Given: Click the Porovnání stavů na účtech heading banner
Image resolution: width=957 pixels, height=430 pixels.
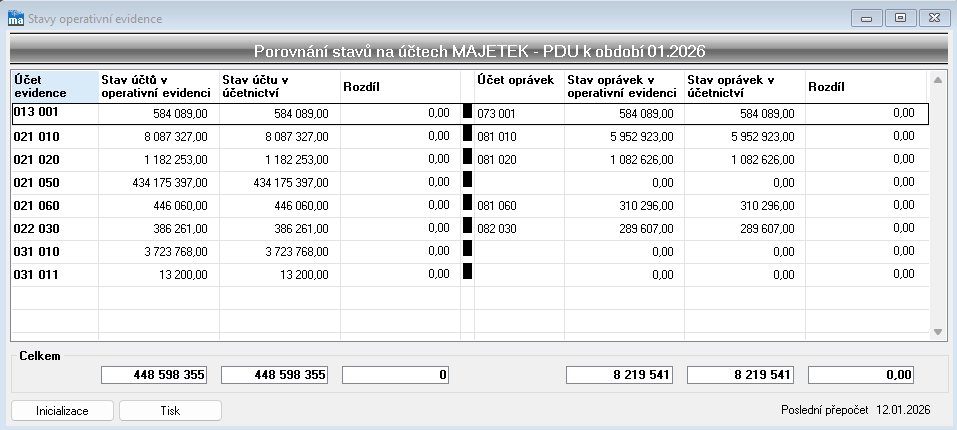Looking at the screenshot, I should pos(479,51).
